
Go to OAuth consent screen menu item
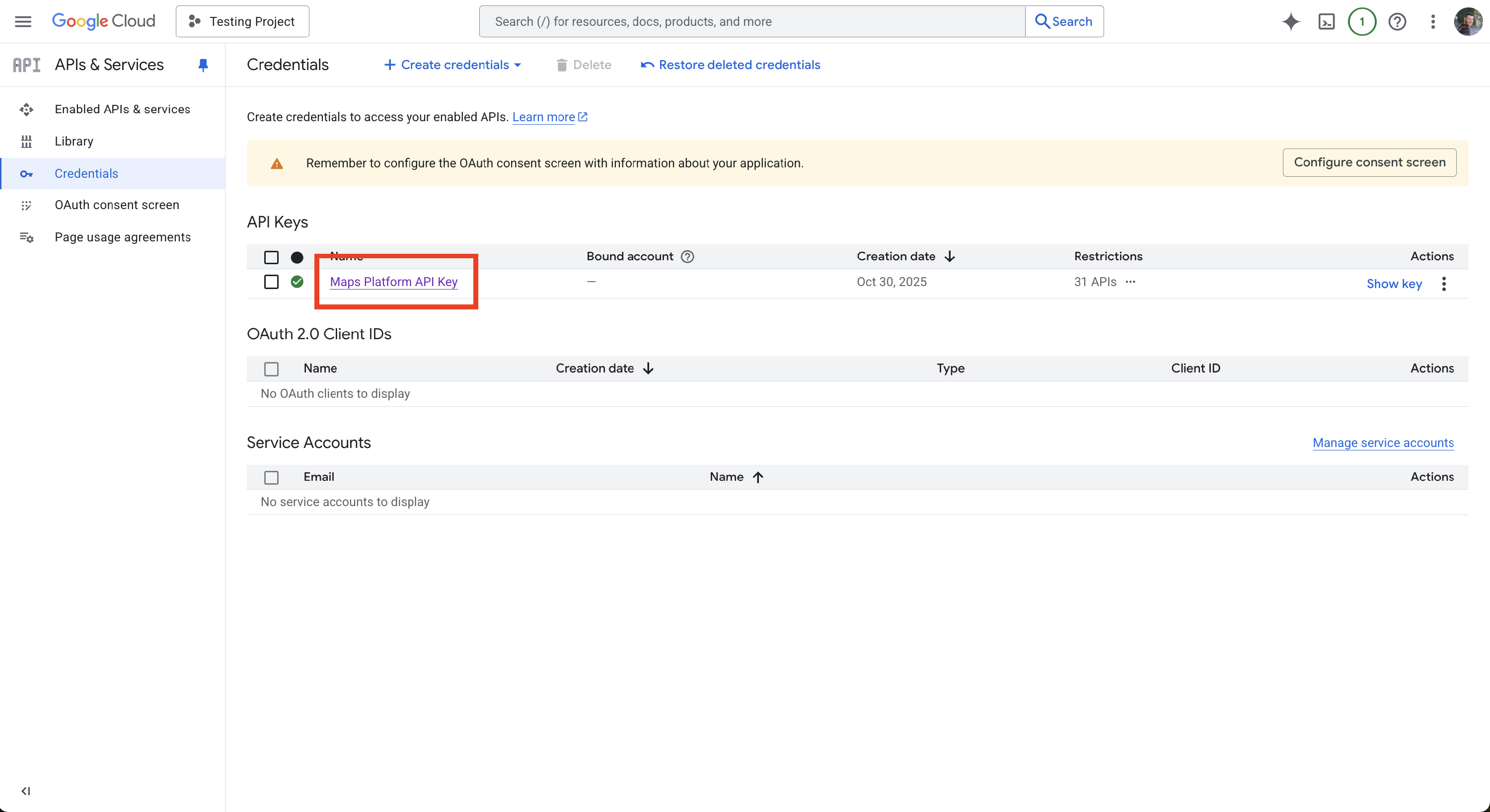click(x=117, y=205)
